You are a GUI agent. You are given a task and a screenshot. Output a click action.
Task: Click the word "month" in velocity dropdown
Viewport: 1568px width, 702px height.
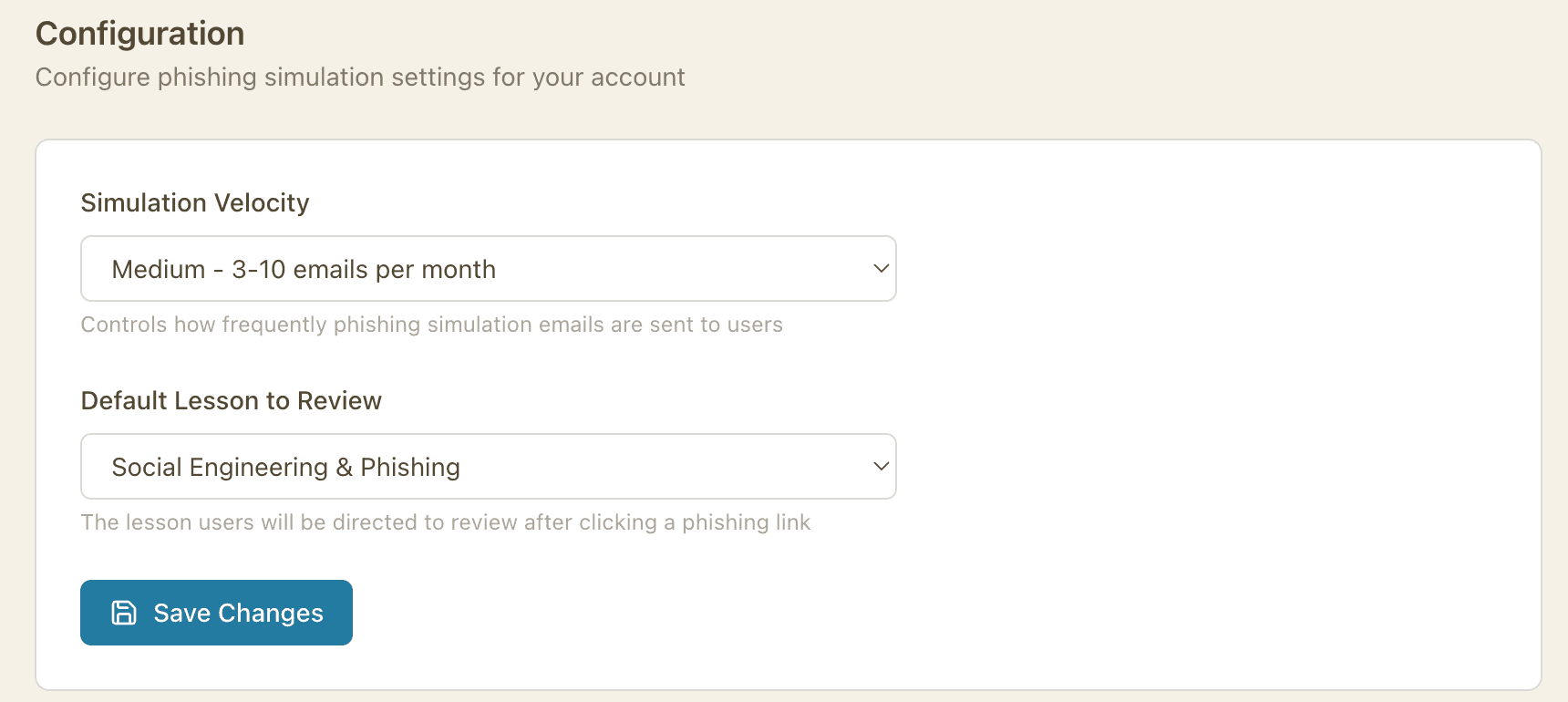pos(459,270)
